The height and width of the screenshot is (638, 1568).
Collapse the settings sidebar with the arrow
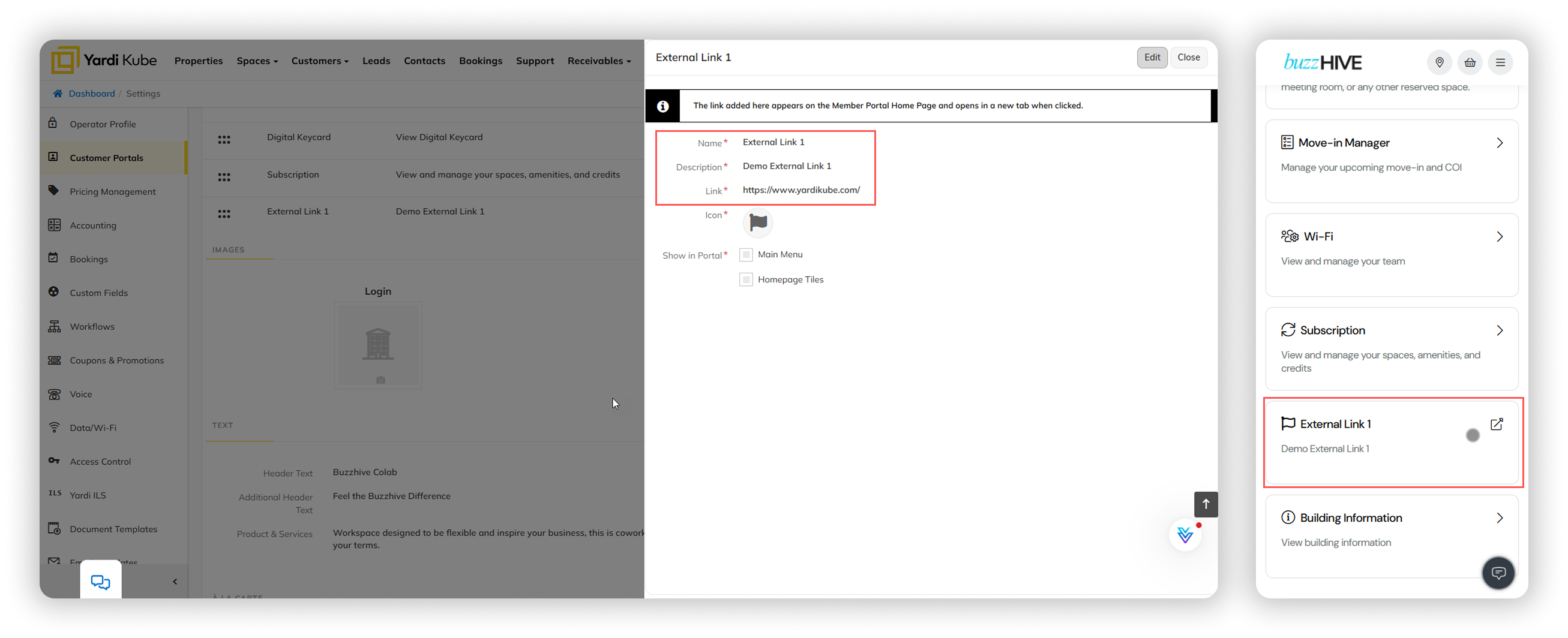175,582
